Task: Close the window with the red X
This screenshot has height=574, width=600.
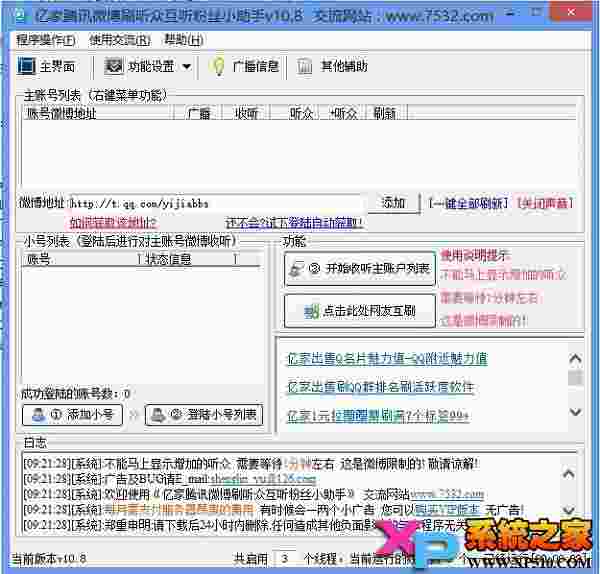Action: (571, 12)
